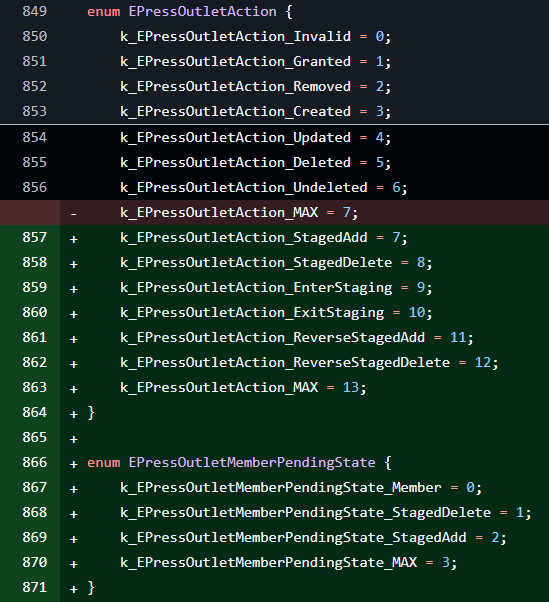Screen dimensions: 549x602
Task: Click the value 10 on line 860
Action: 417,313
